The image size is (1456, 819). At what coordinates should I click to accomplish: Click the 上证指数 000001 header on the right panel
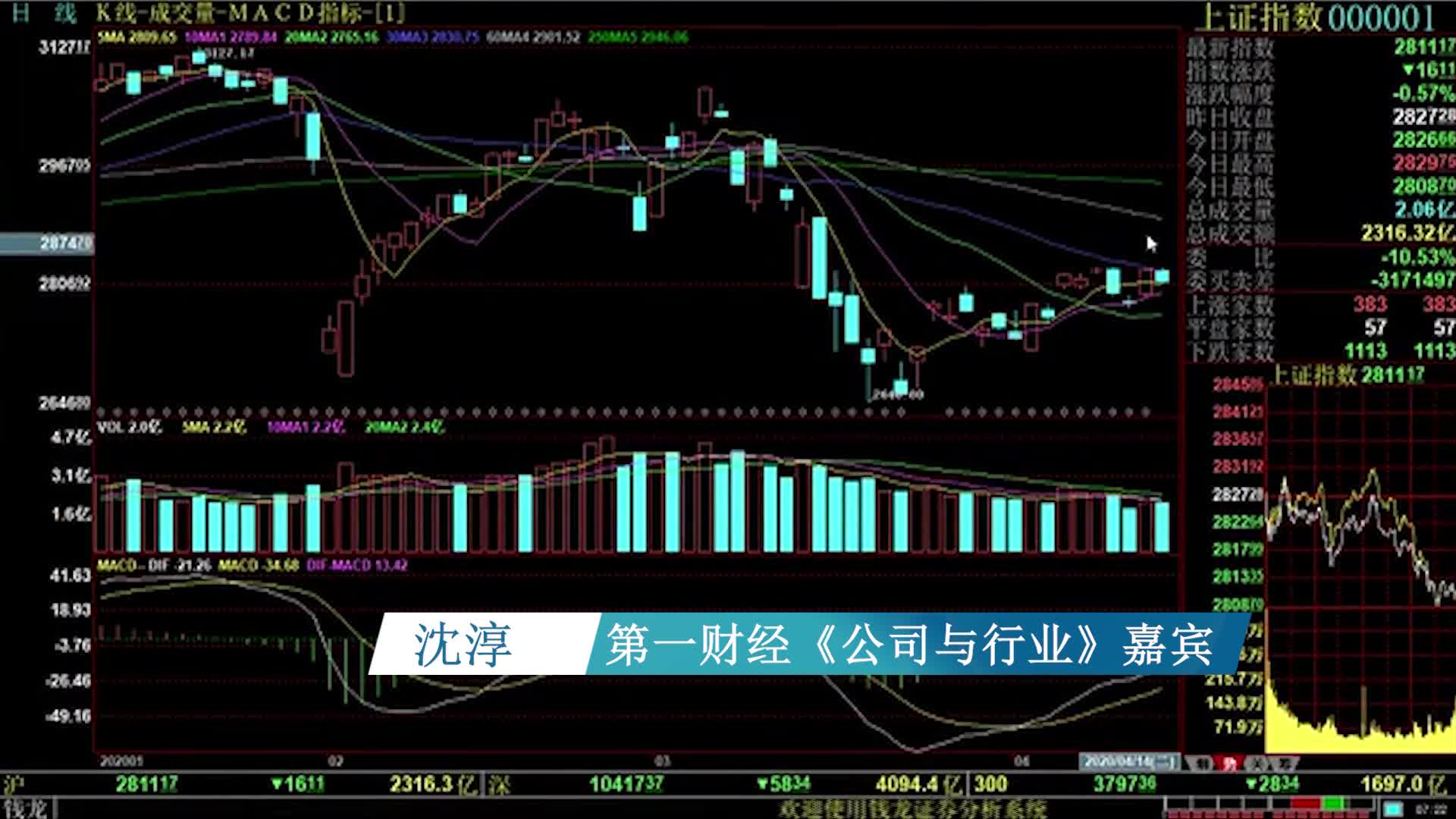click(1315, 18)
